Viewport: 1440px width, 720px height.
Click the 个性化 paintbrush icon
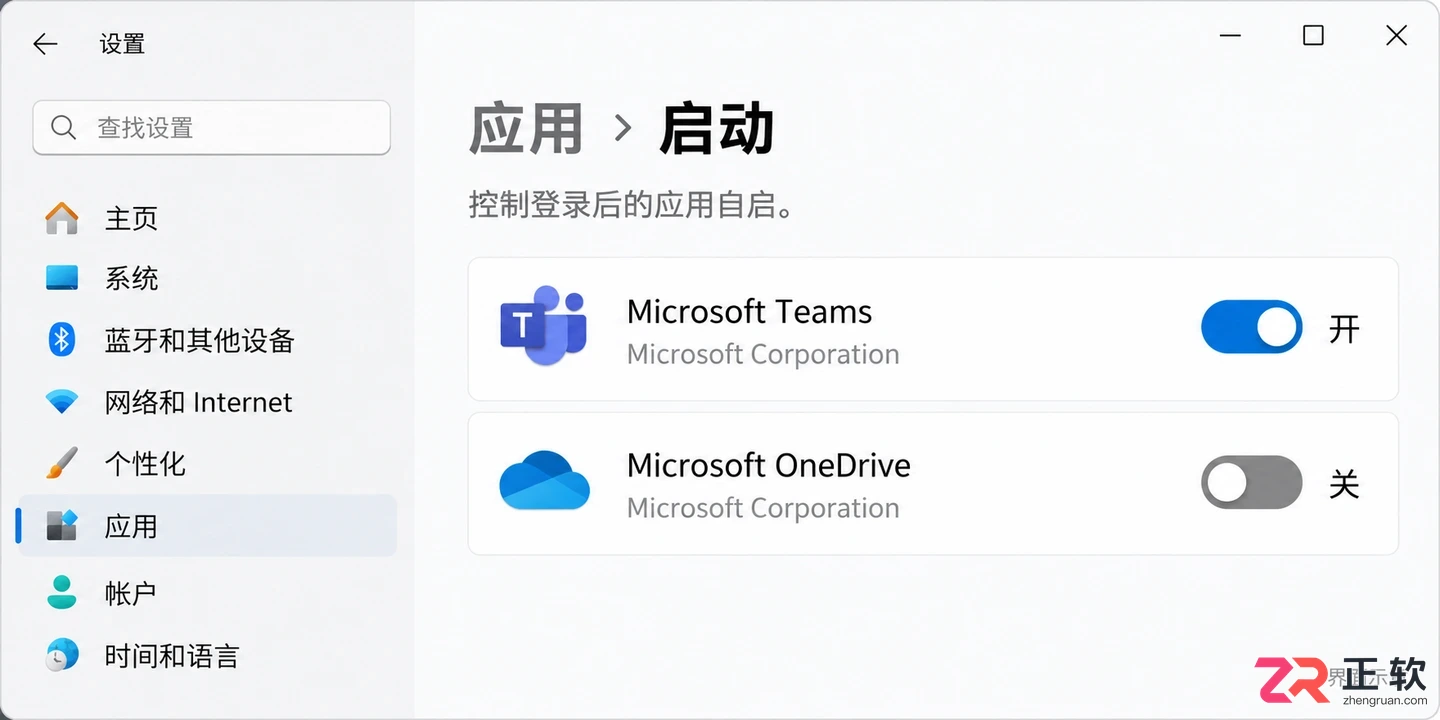62,463
